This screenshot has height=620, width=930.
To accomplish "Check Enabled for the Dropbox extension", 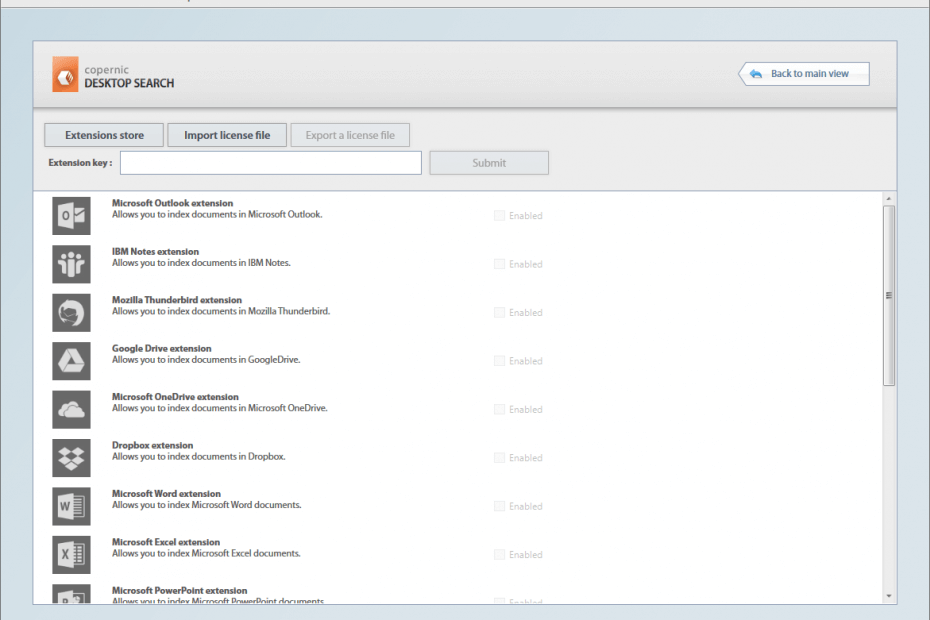I will 499,458.
